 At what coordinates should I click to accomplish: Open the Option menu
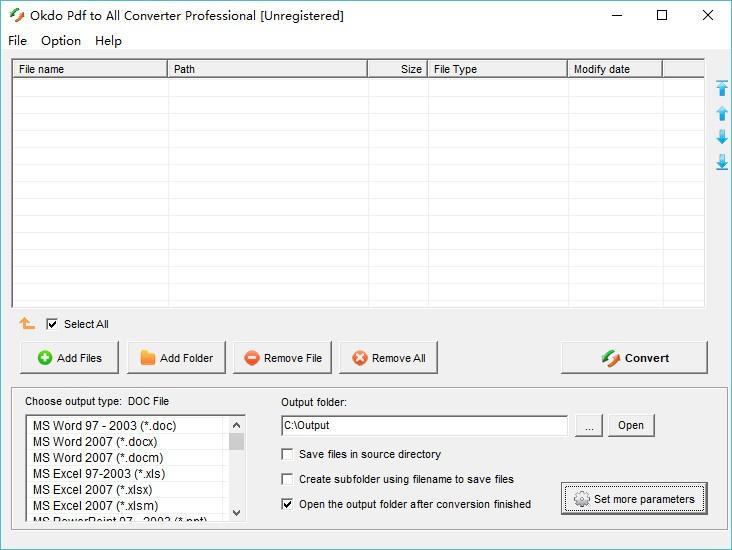[x=61, y=41]
